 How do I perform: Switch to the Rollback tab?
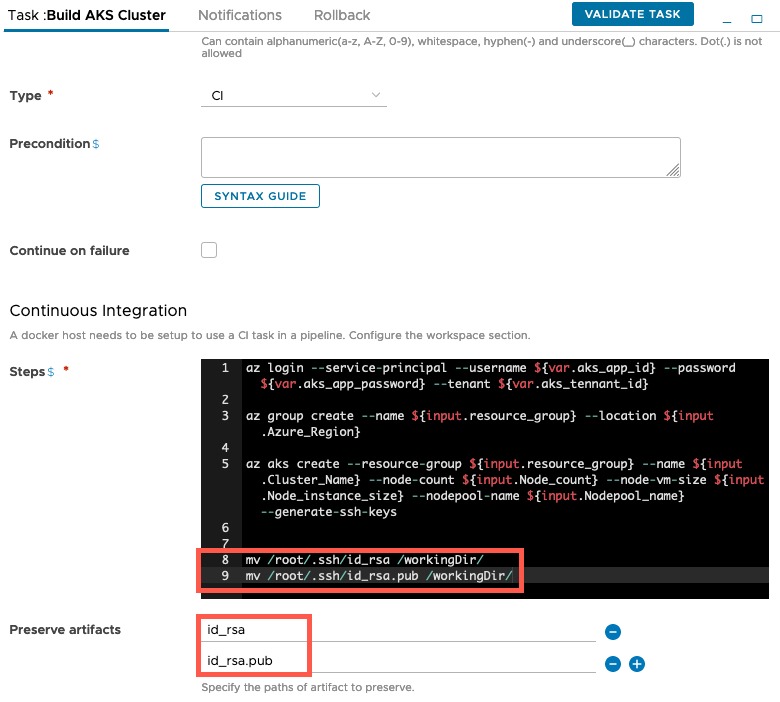pos(342,15)
